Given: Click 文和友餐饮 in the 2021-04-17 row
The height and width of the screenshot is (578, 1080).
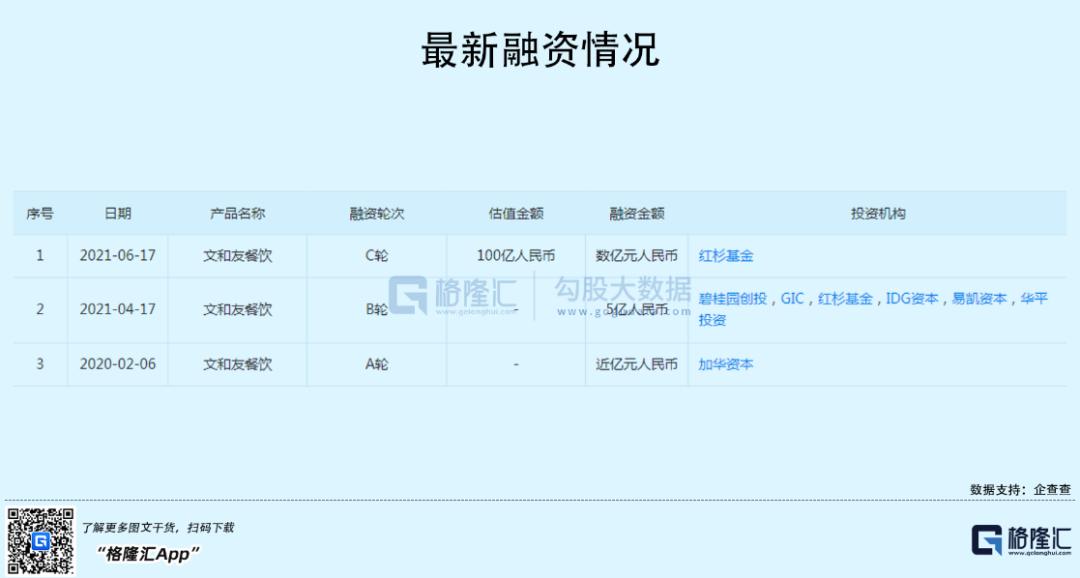Looking at the screenshot, I should [238, 309].
